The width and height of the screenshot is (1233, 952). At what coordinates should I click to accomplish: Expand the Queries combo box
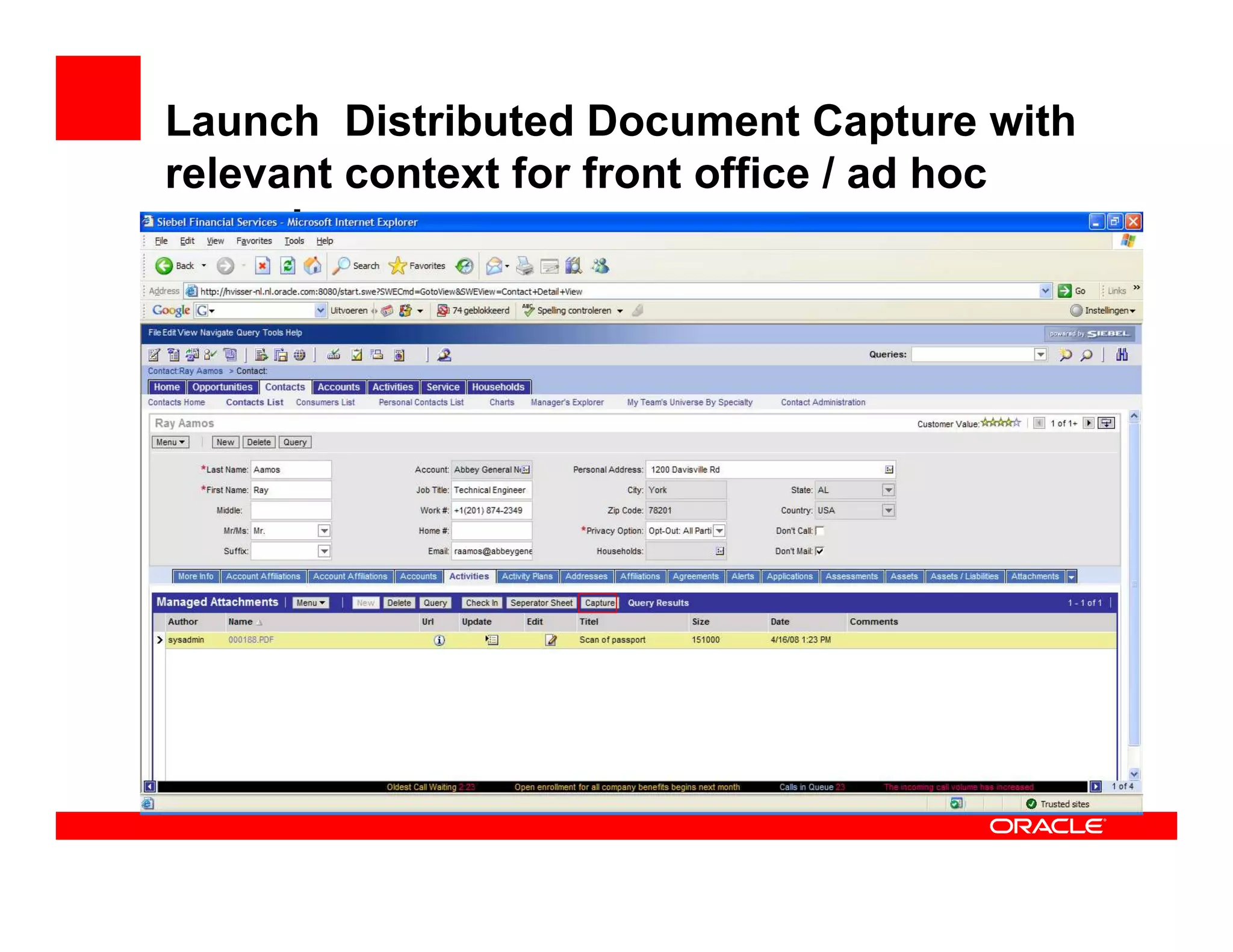[x=1040, y=354]
